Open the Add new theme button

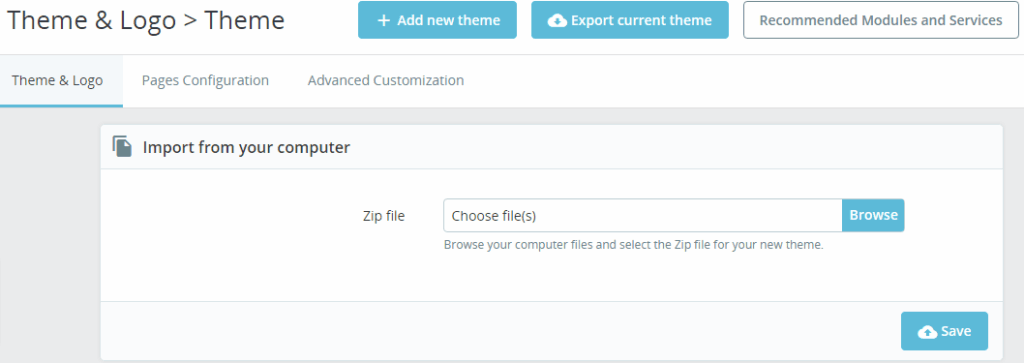coord(438,20)
